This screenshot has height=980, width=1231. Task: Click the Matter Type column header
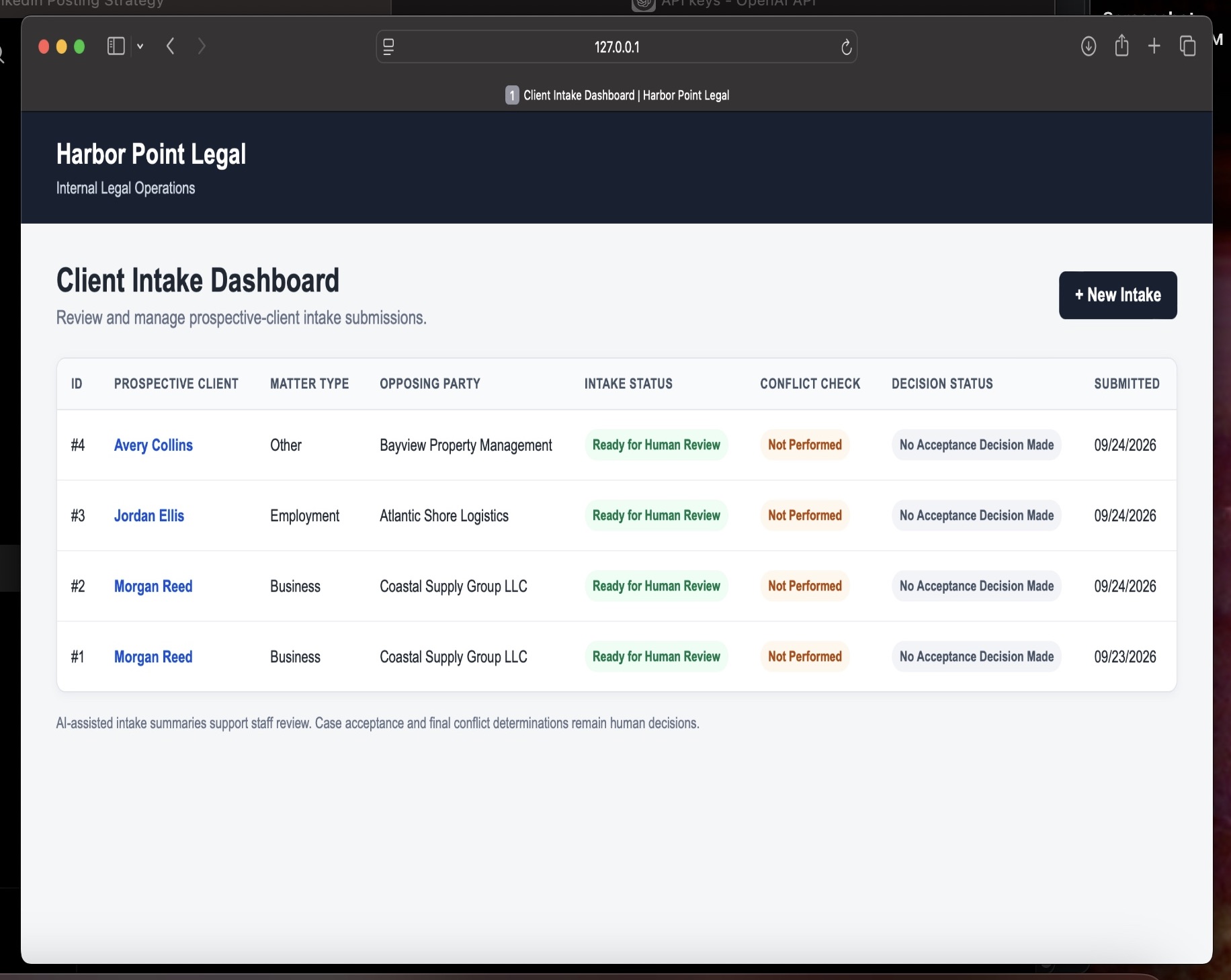coord(310,384)
